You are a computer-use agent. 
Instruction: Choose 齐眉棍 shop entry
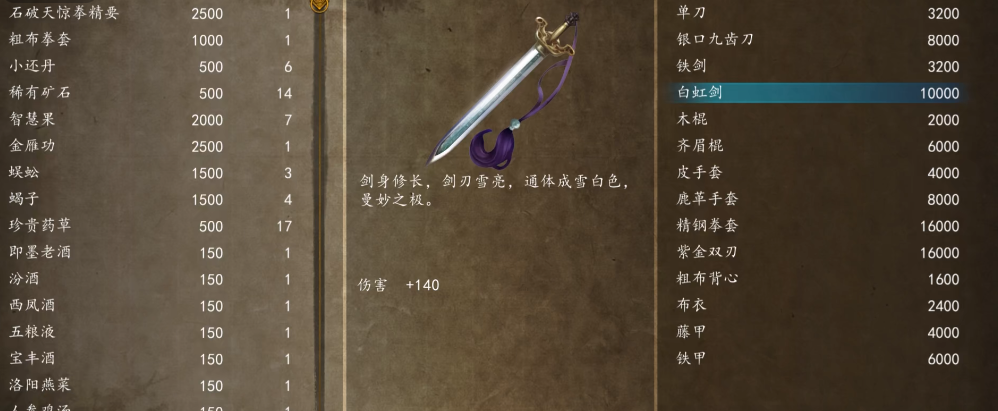click(819, 146)
